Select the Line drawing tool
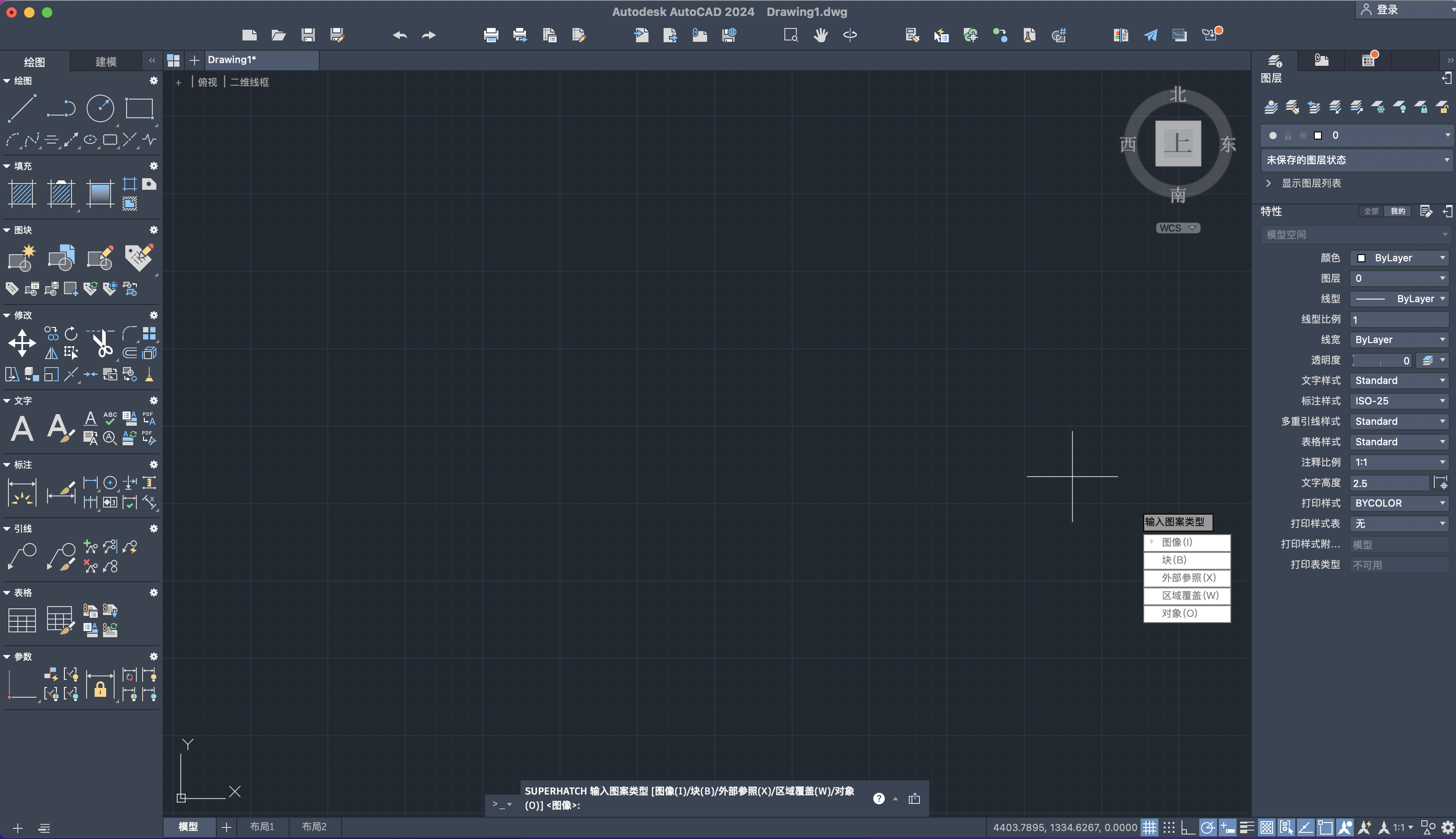This screenshot has height=839, width=1456. tap(22, 108)
